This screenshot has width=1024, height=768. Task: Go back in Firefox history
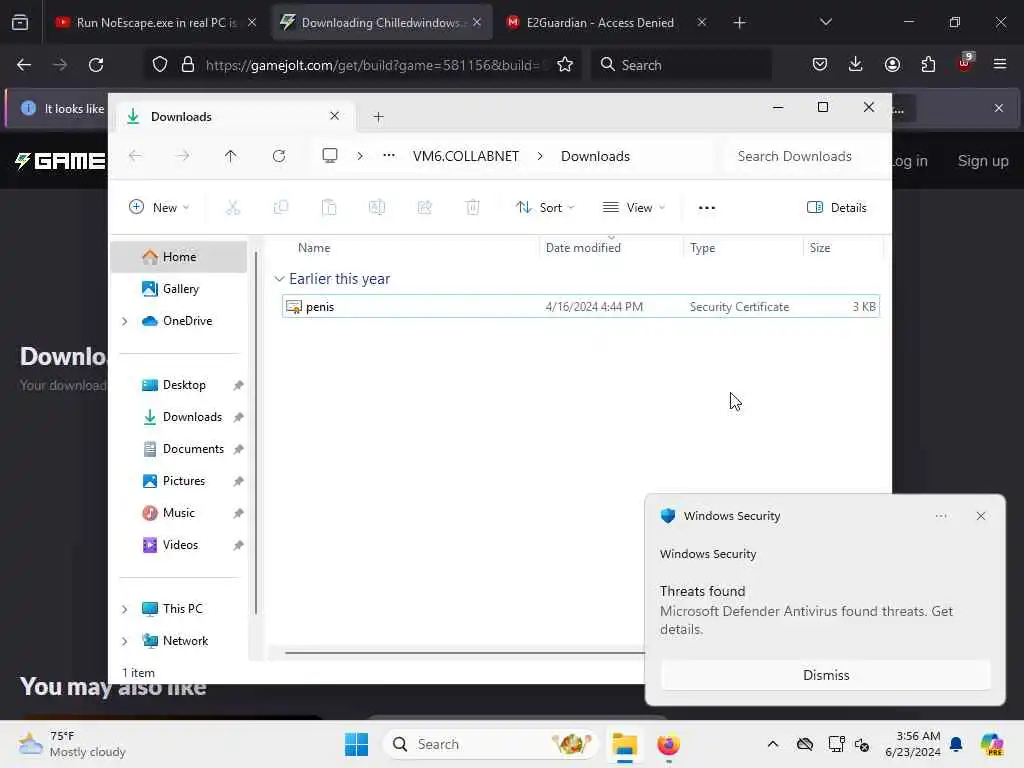[24, 65]
